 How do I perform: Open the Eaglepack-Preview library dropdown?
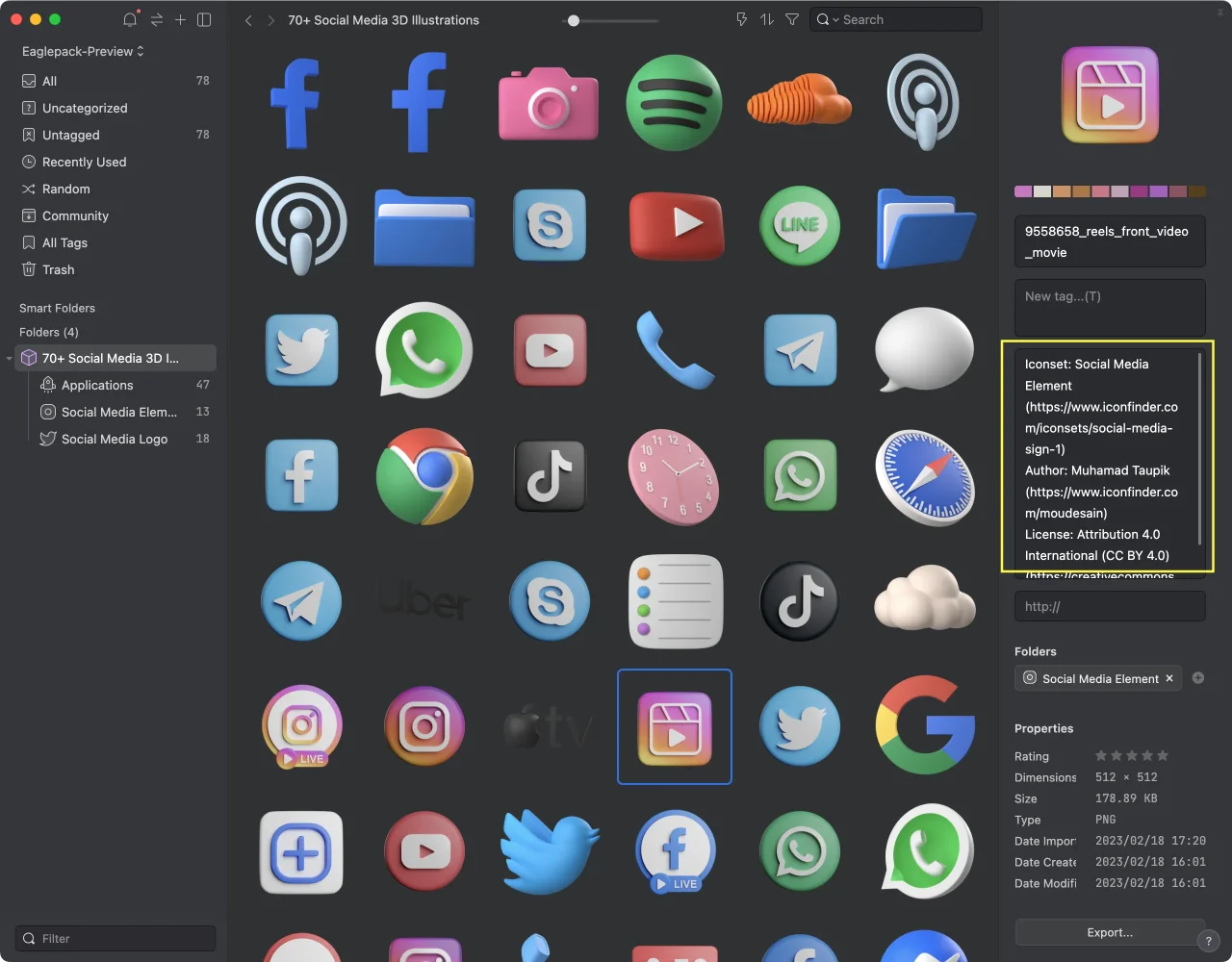point(83,51)
